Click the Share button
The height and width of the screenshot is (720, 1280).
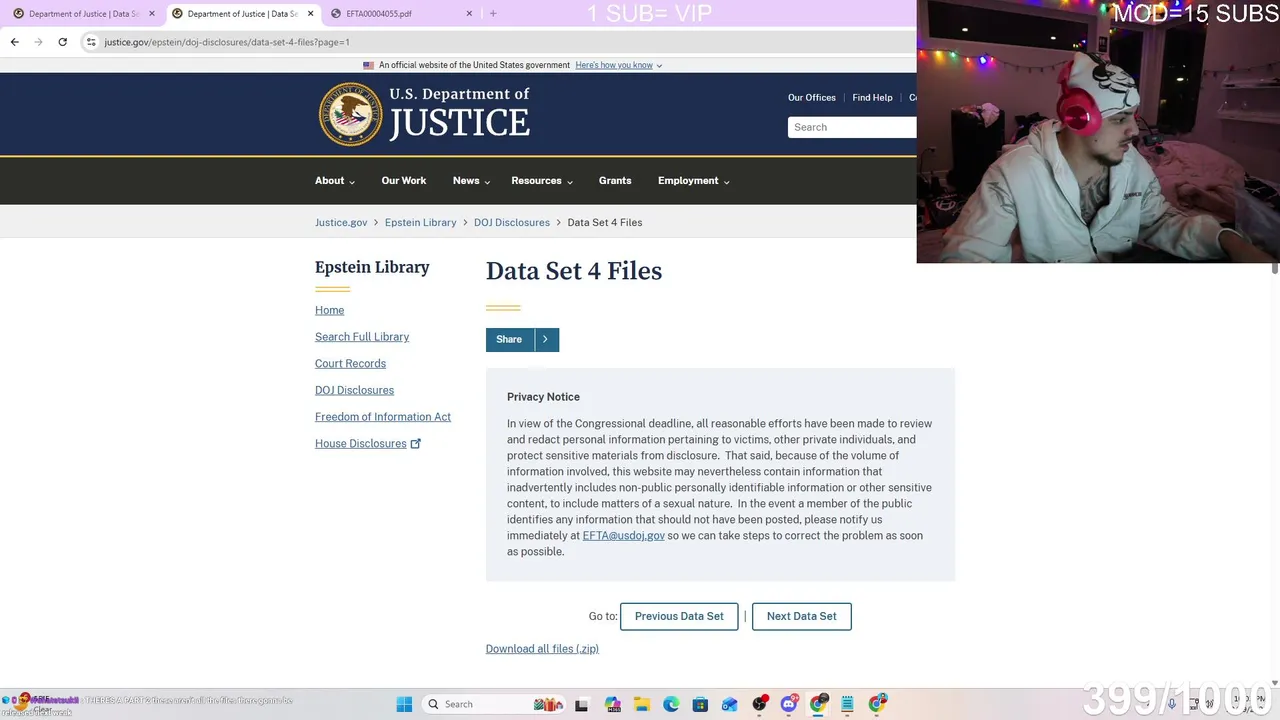[x=509, y=340]
